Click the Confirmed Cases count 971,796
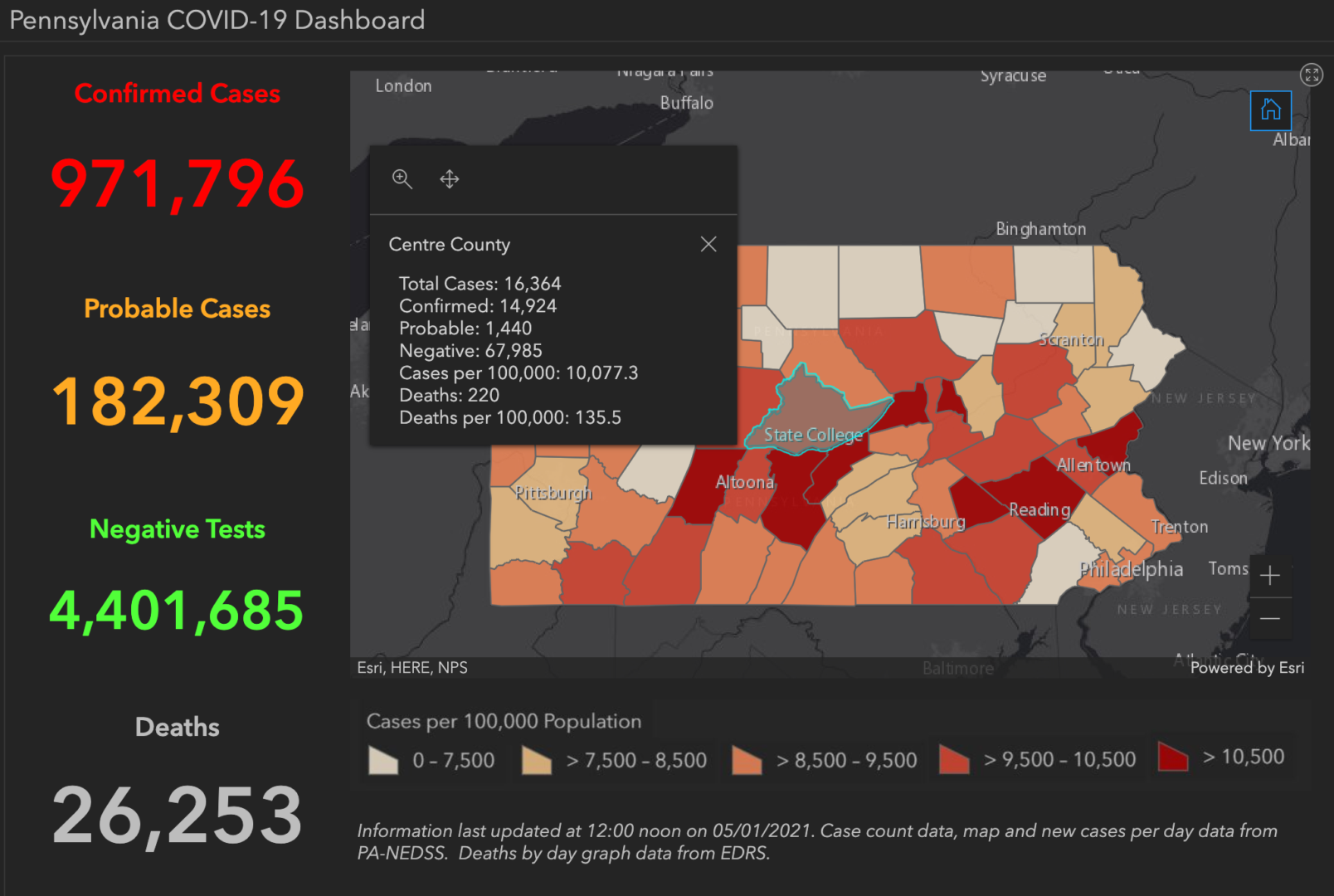Screen dimensions: 1334x896 (x=178, y=183)
